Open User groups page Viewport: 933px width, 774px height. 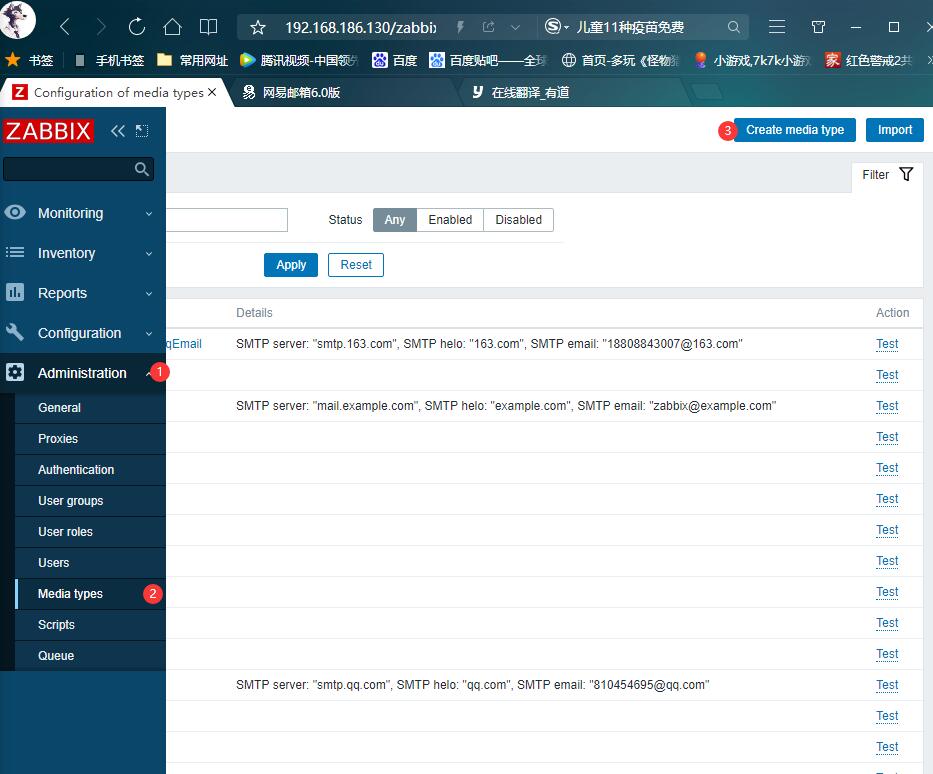90,500
